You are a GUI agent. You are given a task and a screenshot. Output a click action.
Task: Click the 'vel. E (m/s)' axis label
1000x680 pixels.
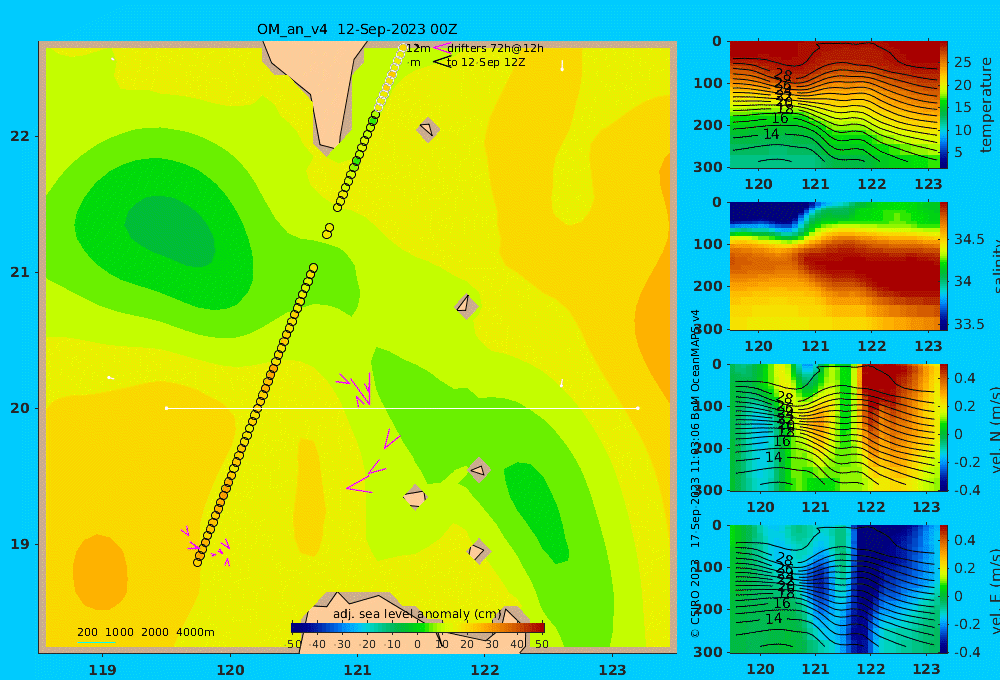994,591
